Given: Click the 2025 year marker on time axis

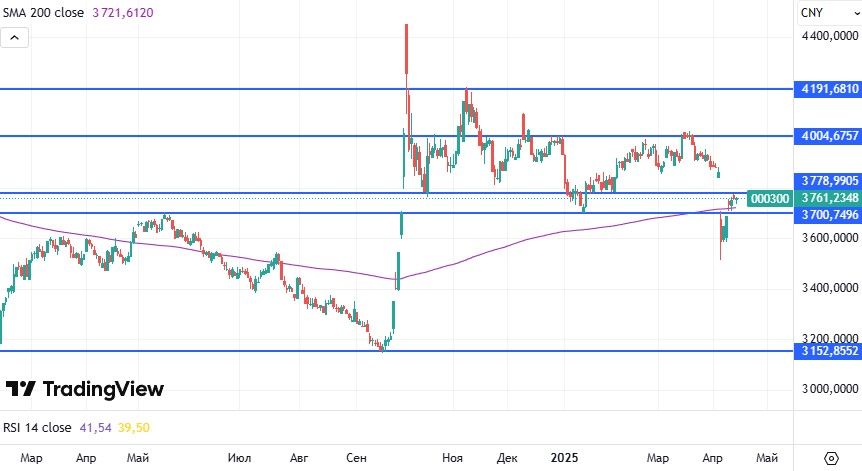Looking at the screenshot, I should tap(564, 457).
